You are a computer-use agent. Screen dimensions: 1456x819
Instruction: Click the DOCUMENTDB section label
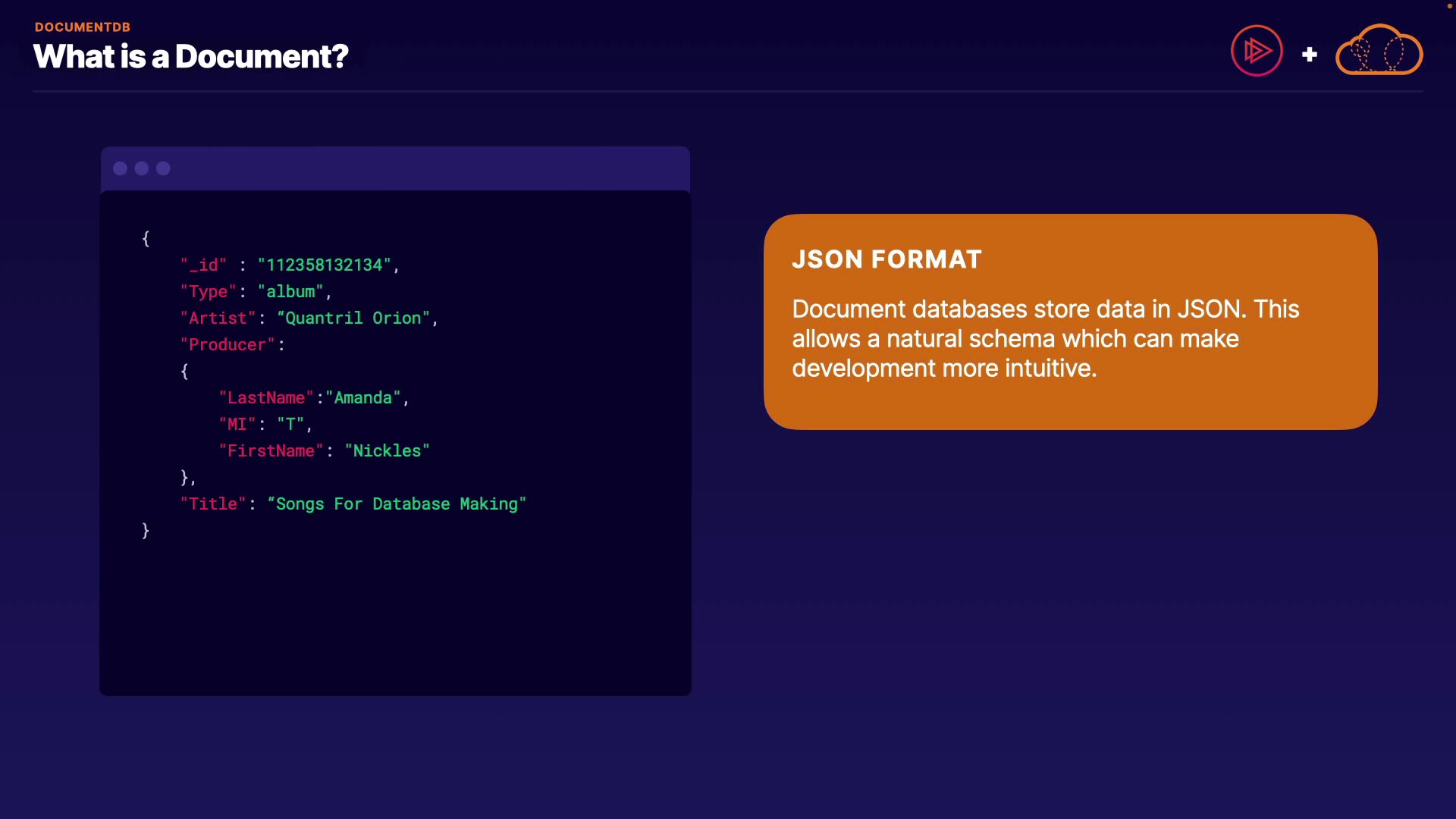(x=82, y=27)
